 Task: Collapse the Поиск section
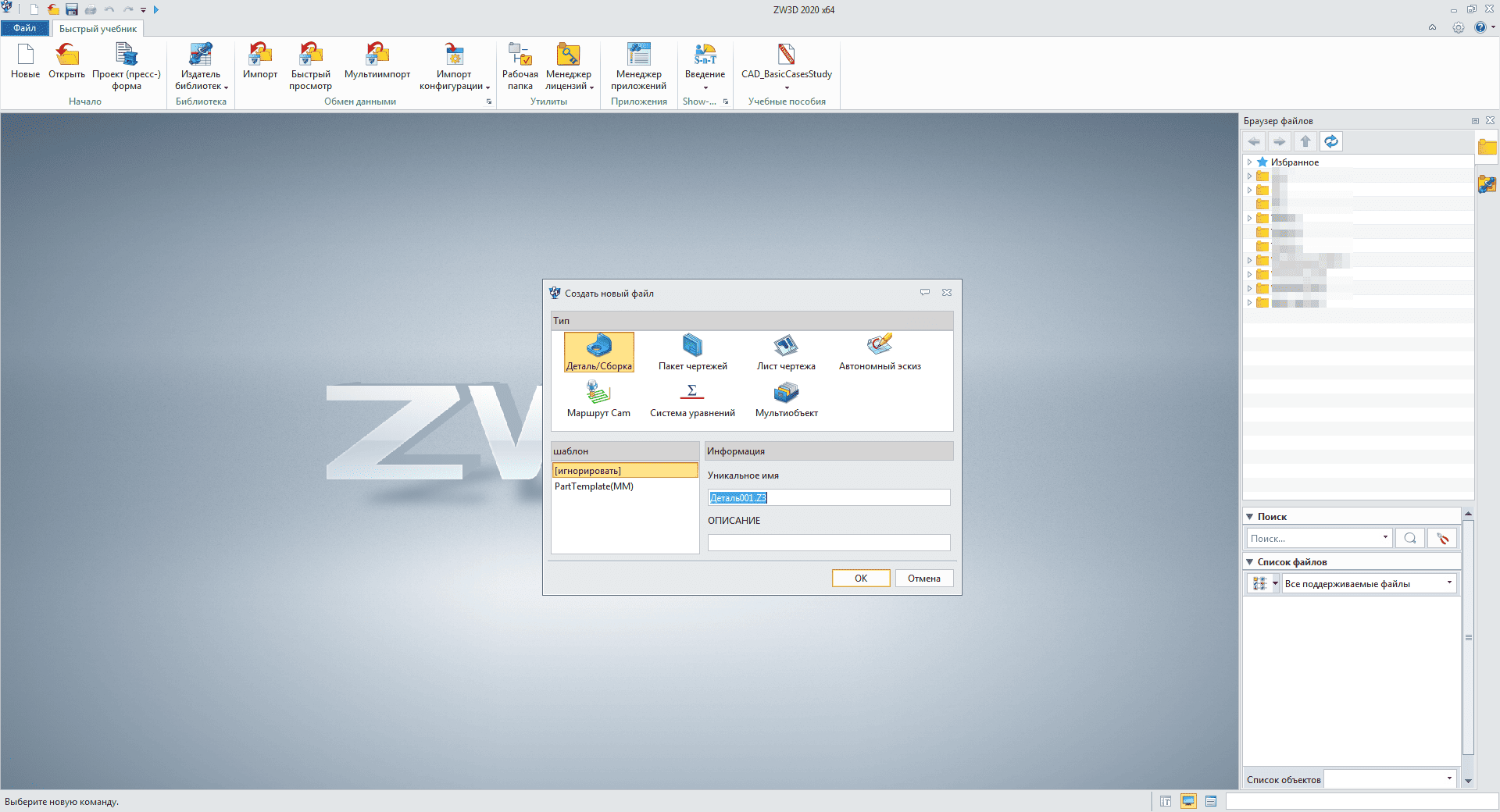point(1250,517)
